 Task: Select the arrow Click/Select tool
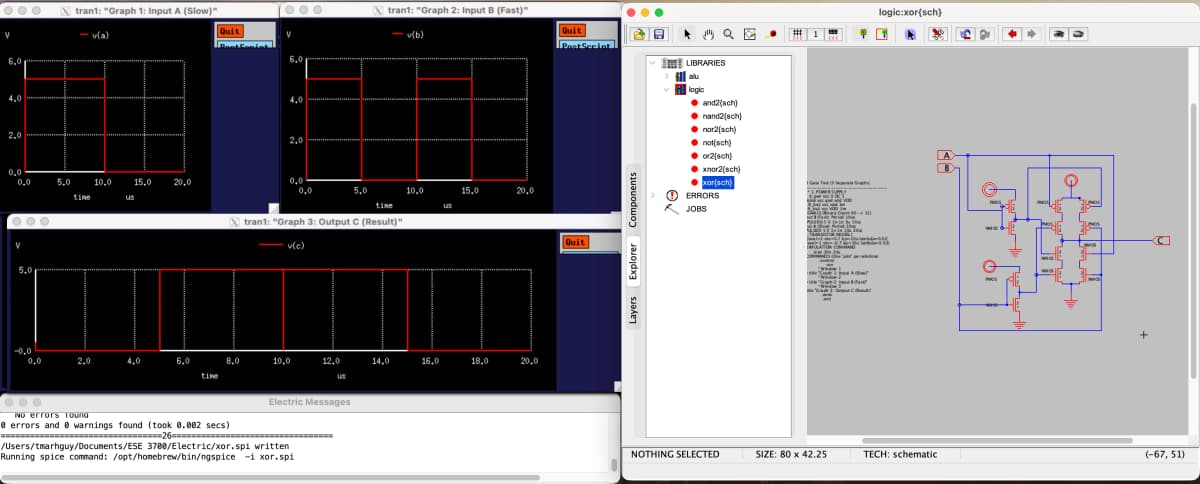tap(688, 34)
